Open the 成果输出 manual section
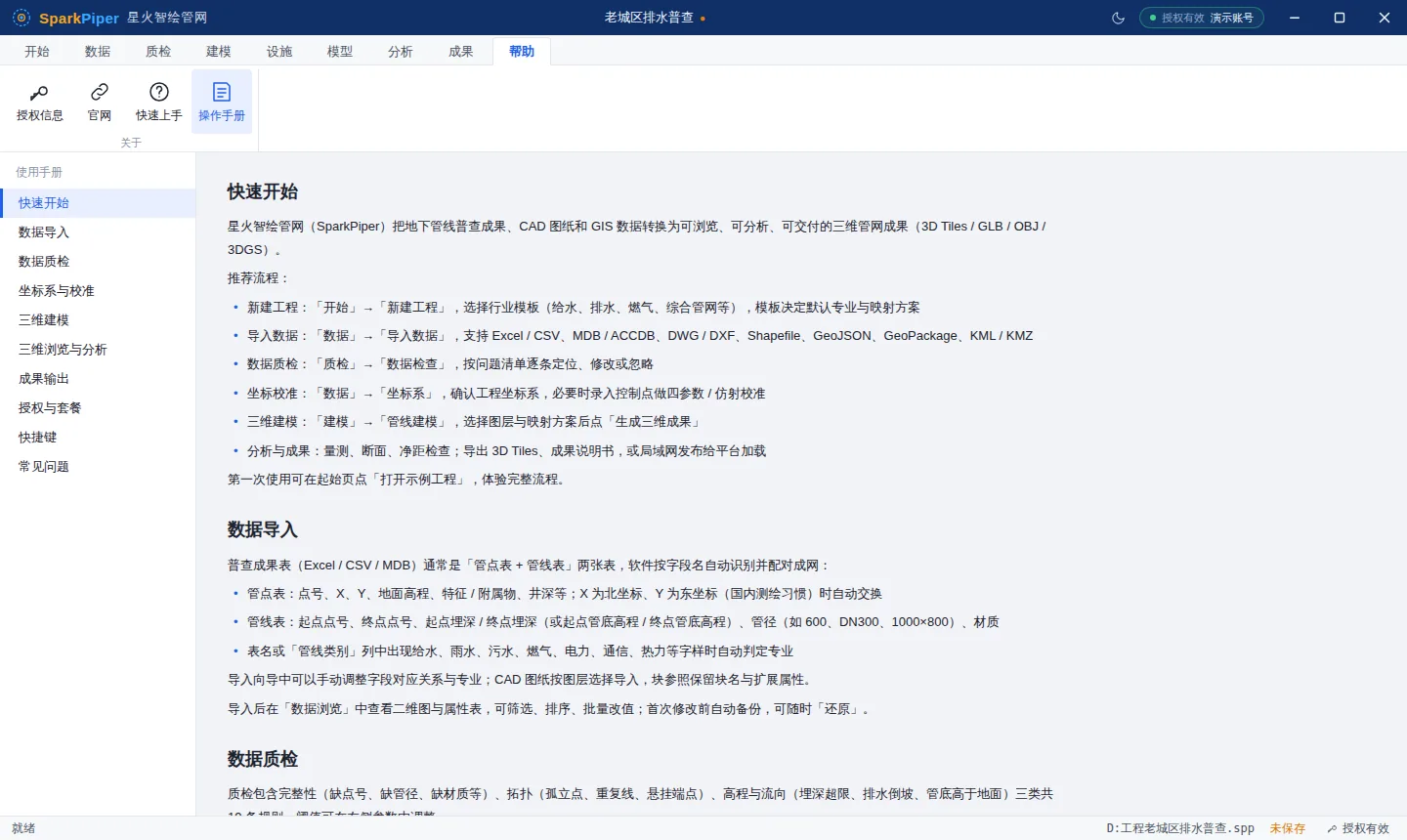The image size is (1407, 840). [98, 379]
